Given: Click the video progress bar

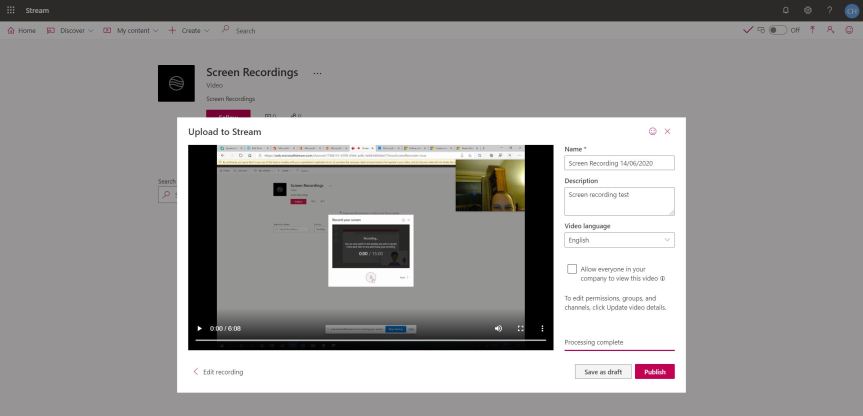Looking at the screenshot, I should click(370, 340).
